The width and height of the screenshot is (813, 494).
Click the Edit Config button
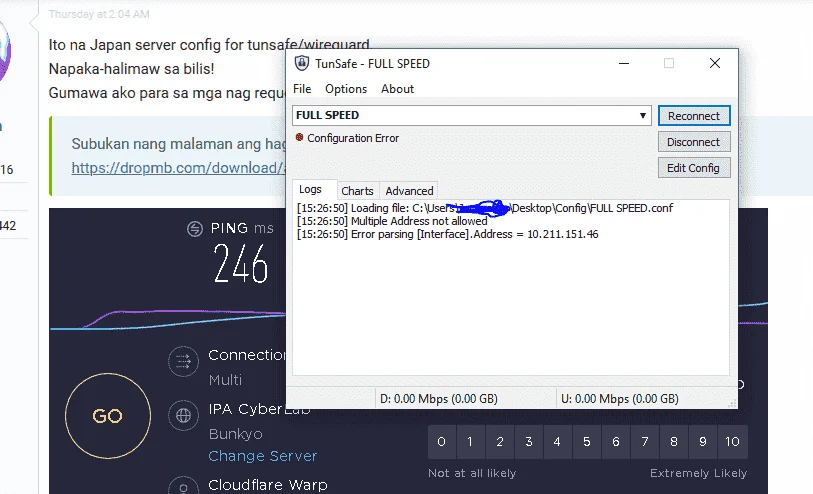pos(694,168)
